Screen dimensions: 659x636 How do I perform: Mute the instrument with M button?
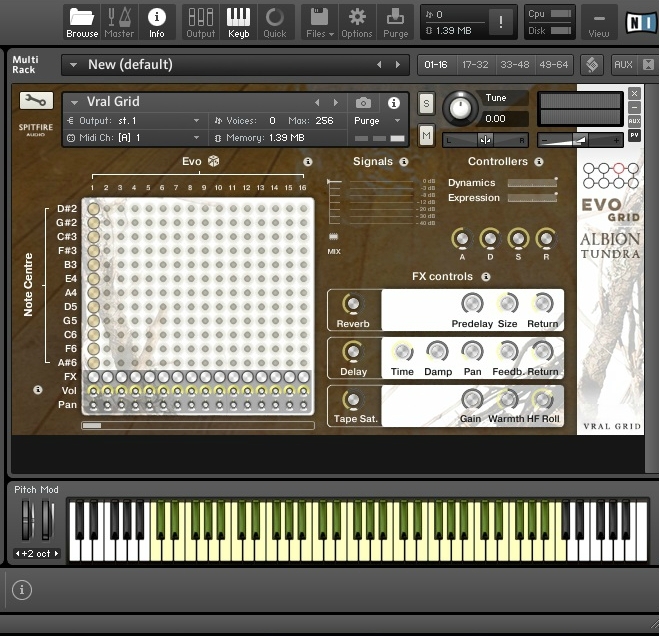[x=427, y=135]
